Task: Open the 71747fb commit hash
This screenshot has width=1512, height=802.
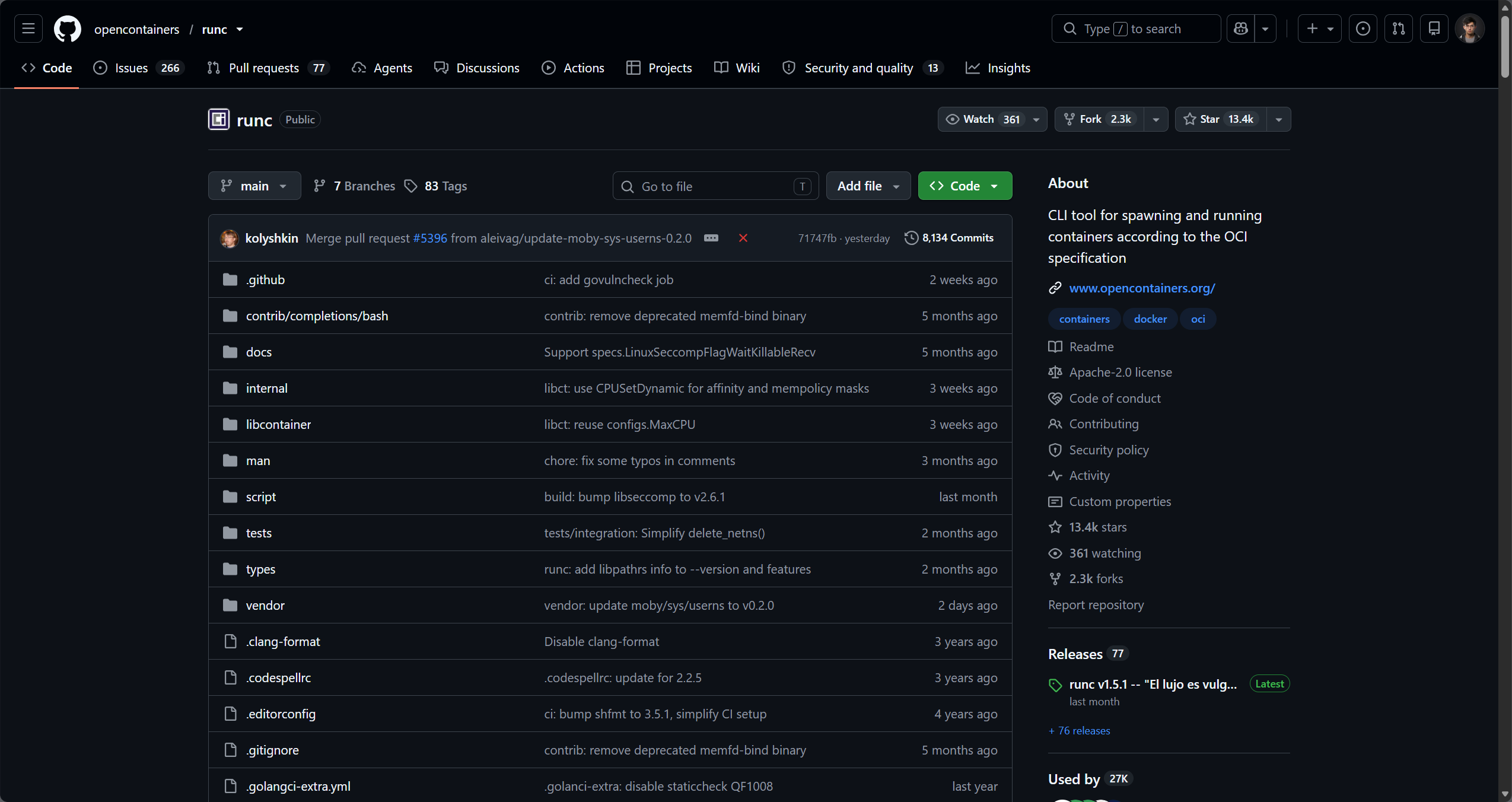Action: (817, 238)
